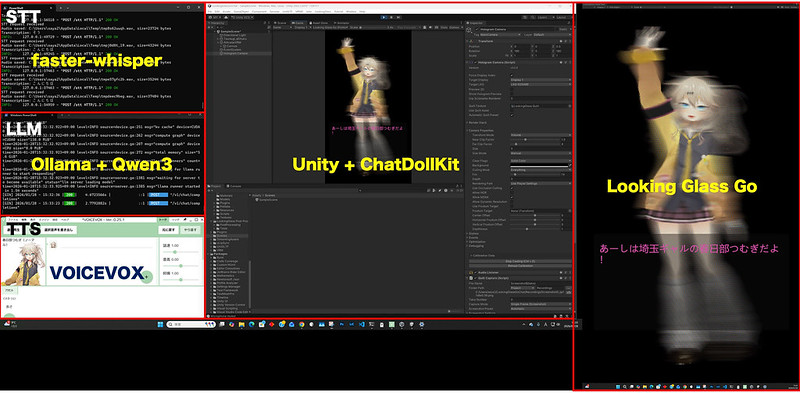Screen dimensions: 800x393
Task: Click the Stats button in Game view
Action: (444, 27)
